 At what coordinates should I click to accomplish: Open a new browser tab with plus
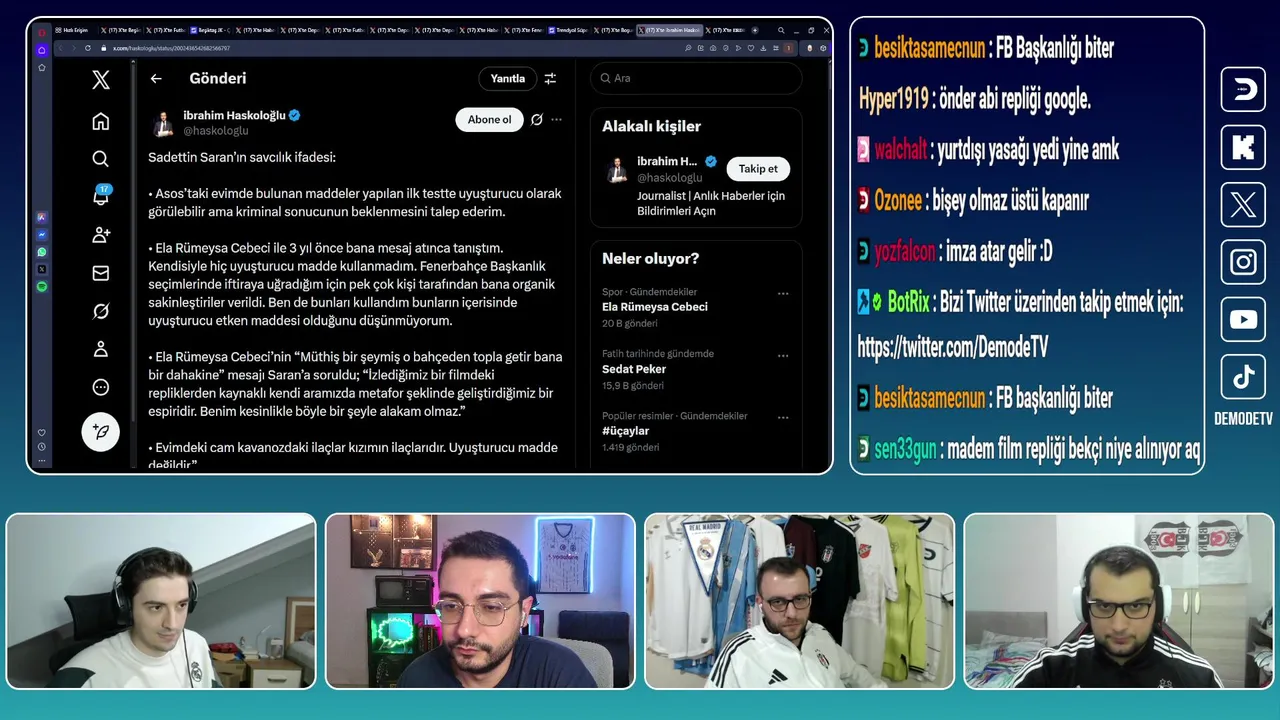coord(754,31)
